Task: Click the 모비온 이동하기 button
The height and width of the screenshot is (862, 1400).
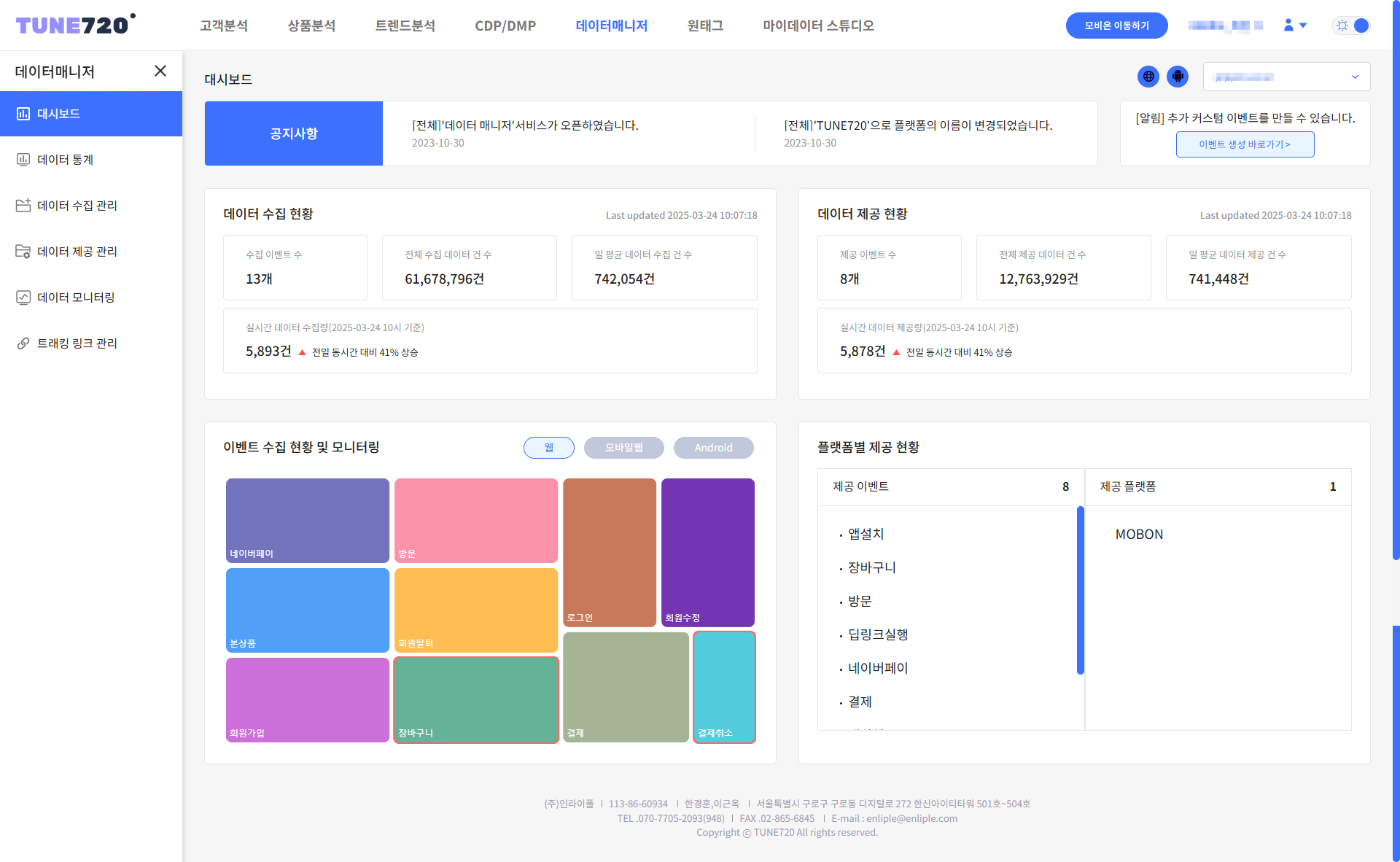Action: pos(1116,26)
